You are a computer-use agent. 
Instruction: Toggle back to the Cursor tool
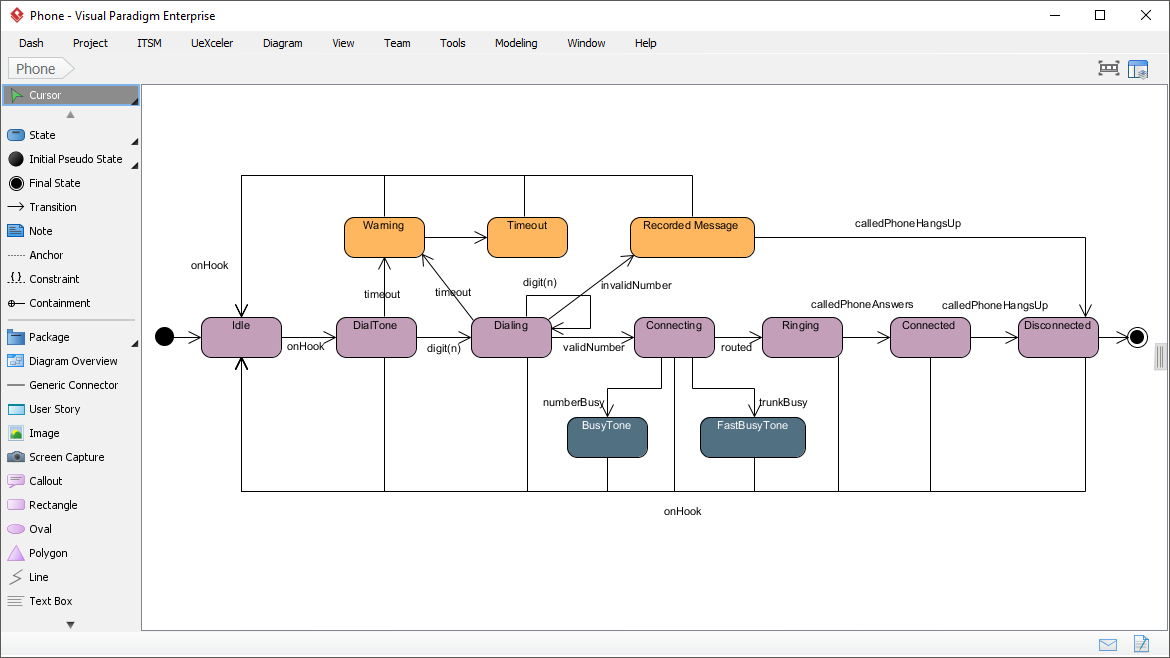tap(47, 95)
